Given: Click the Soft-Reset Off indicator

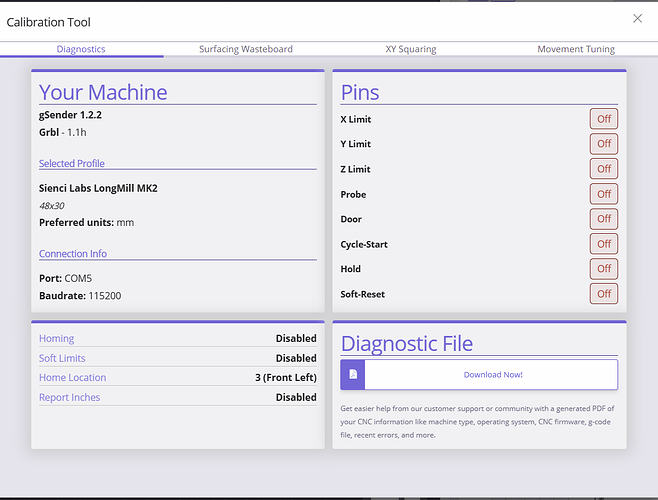Looking at the screenshot, I should [604, 294].
